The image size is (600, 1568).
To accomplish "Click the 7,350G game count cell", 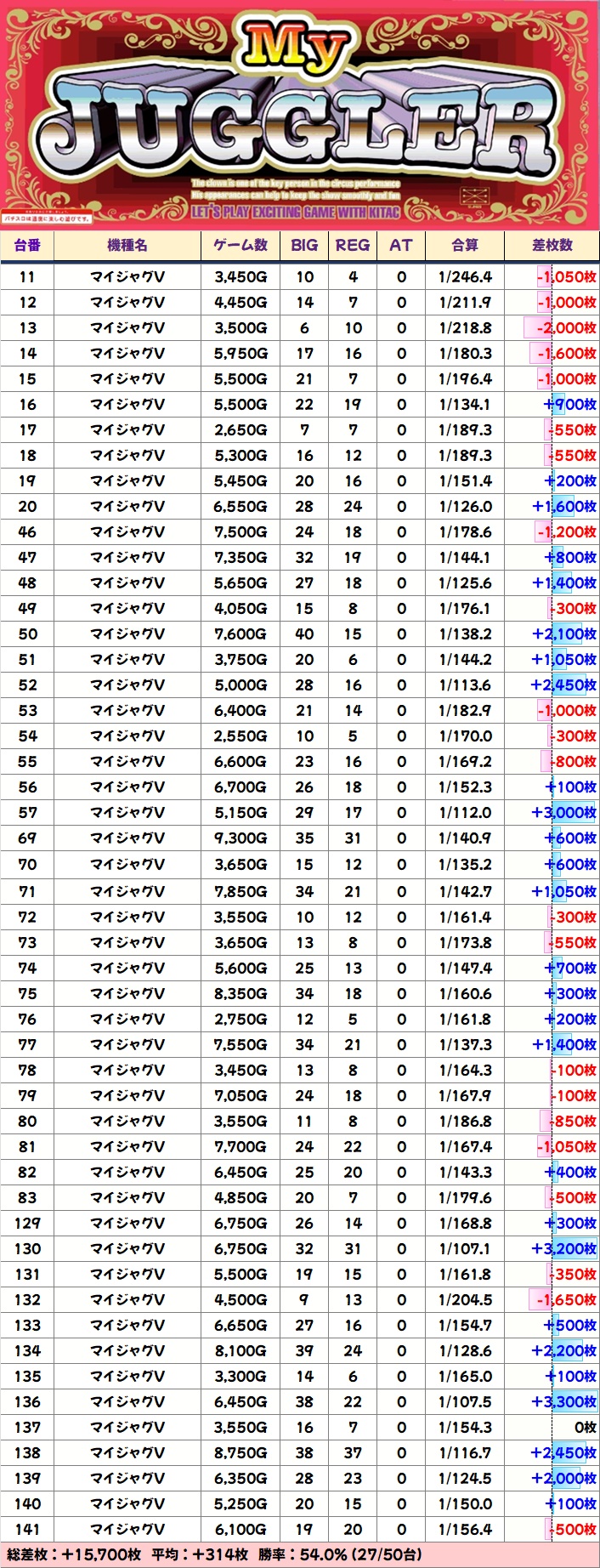I will [x=241, y=558].
